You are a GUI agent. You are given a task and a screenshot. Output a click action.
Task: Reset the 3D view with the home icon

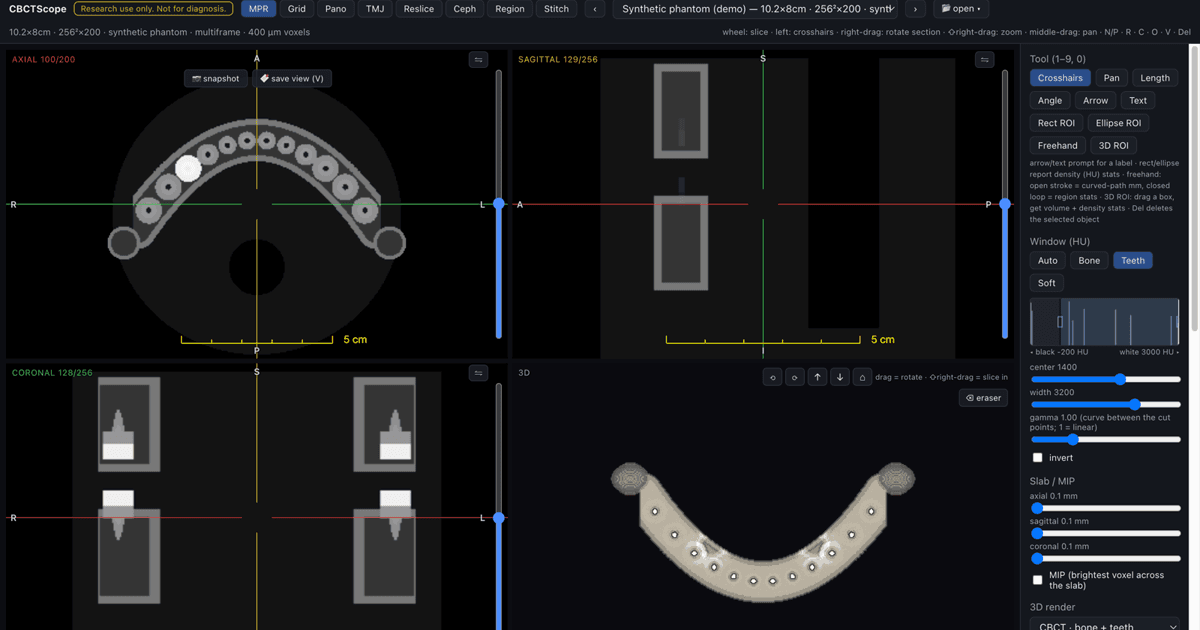[x=862, y=377]
